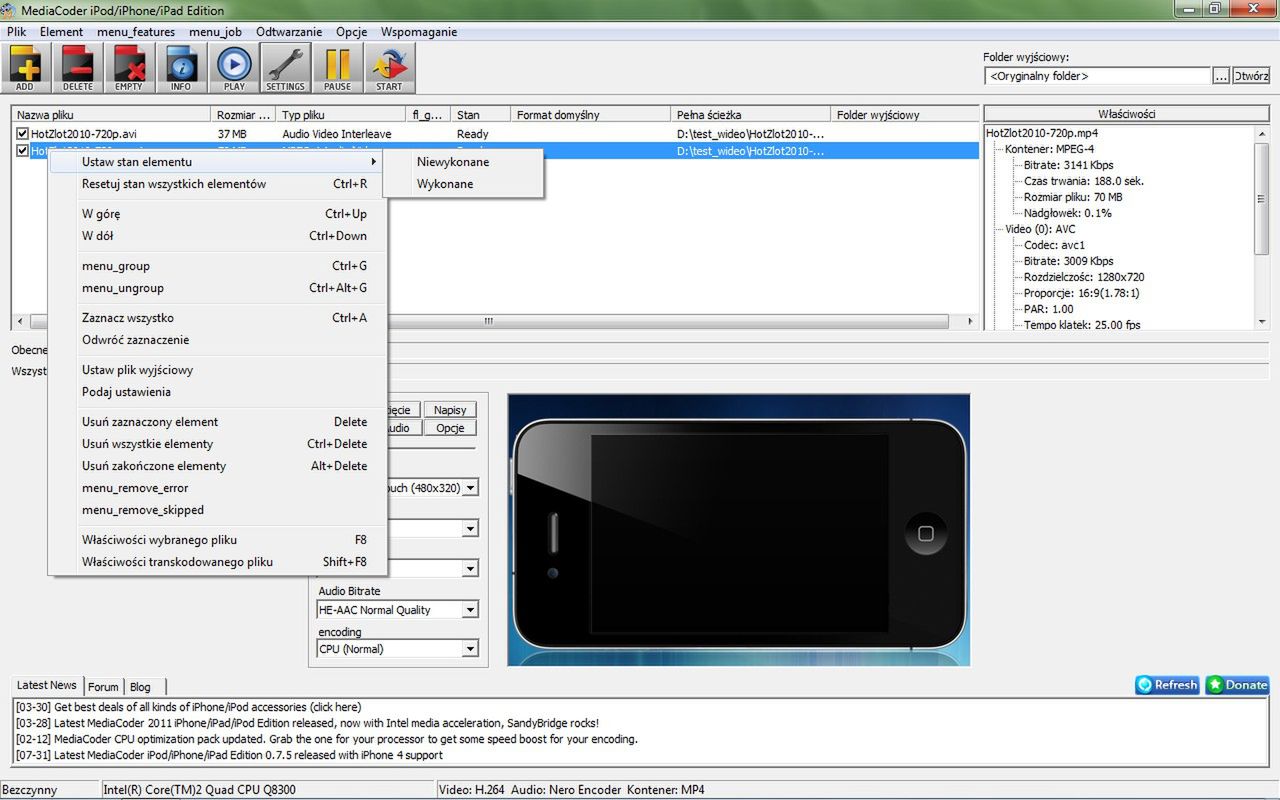1280x800 pixels.
Task: Select the Kontener: MPEG-4 tree node
Action: click(1050, 149)
